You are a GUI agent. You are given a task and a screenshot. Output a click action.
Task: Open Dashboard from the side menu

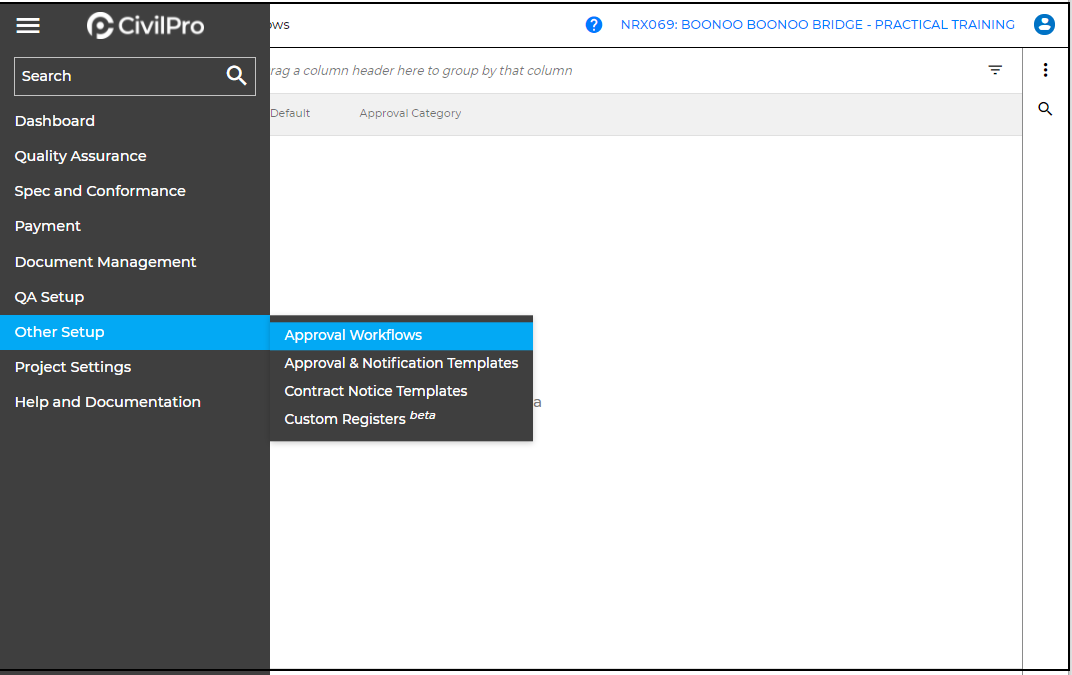[55, 121]
